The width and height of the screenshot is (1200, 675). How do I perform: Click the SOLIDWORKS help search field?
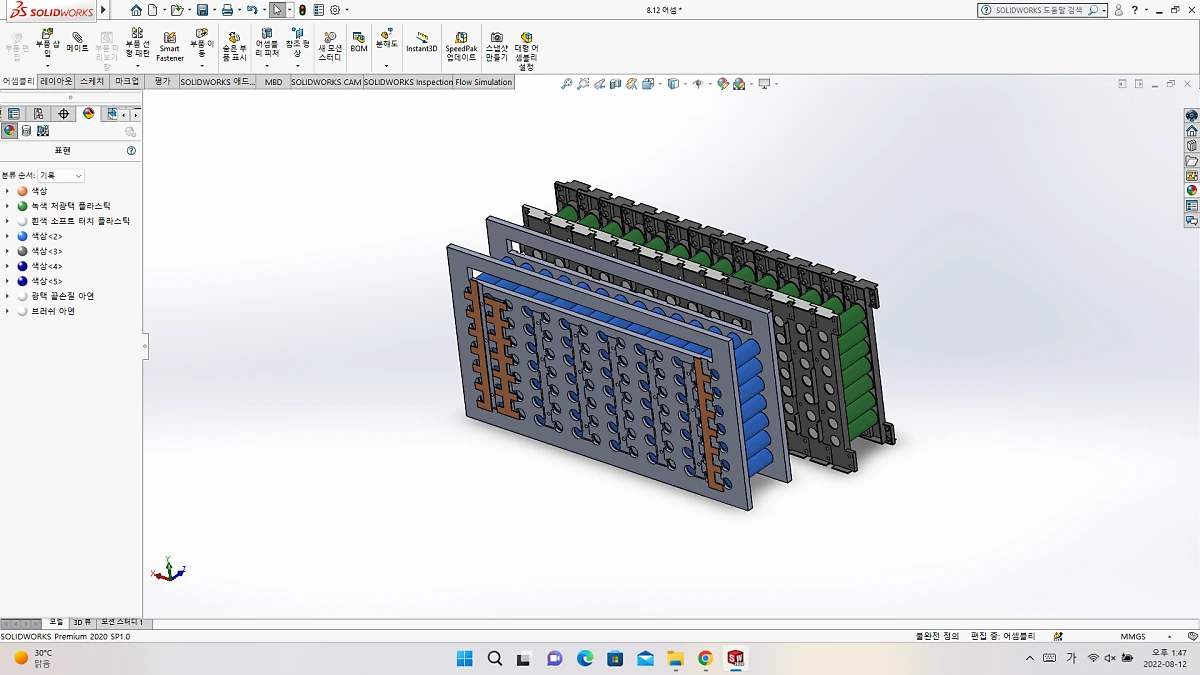click(1040, 10)
